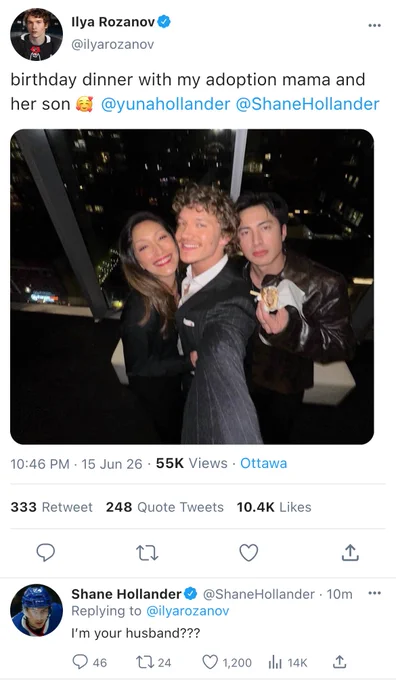View analytics icon showing 14K views
Viewport: 396px width, 680px height.
click(x=288, y=662)
